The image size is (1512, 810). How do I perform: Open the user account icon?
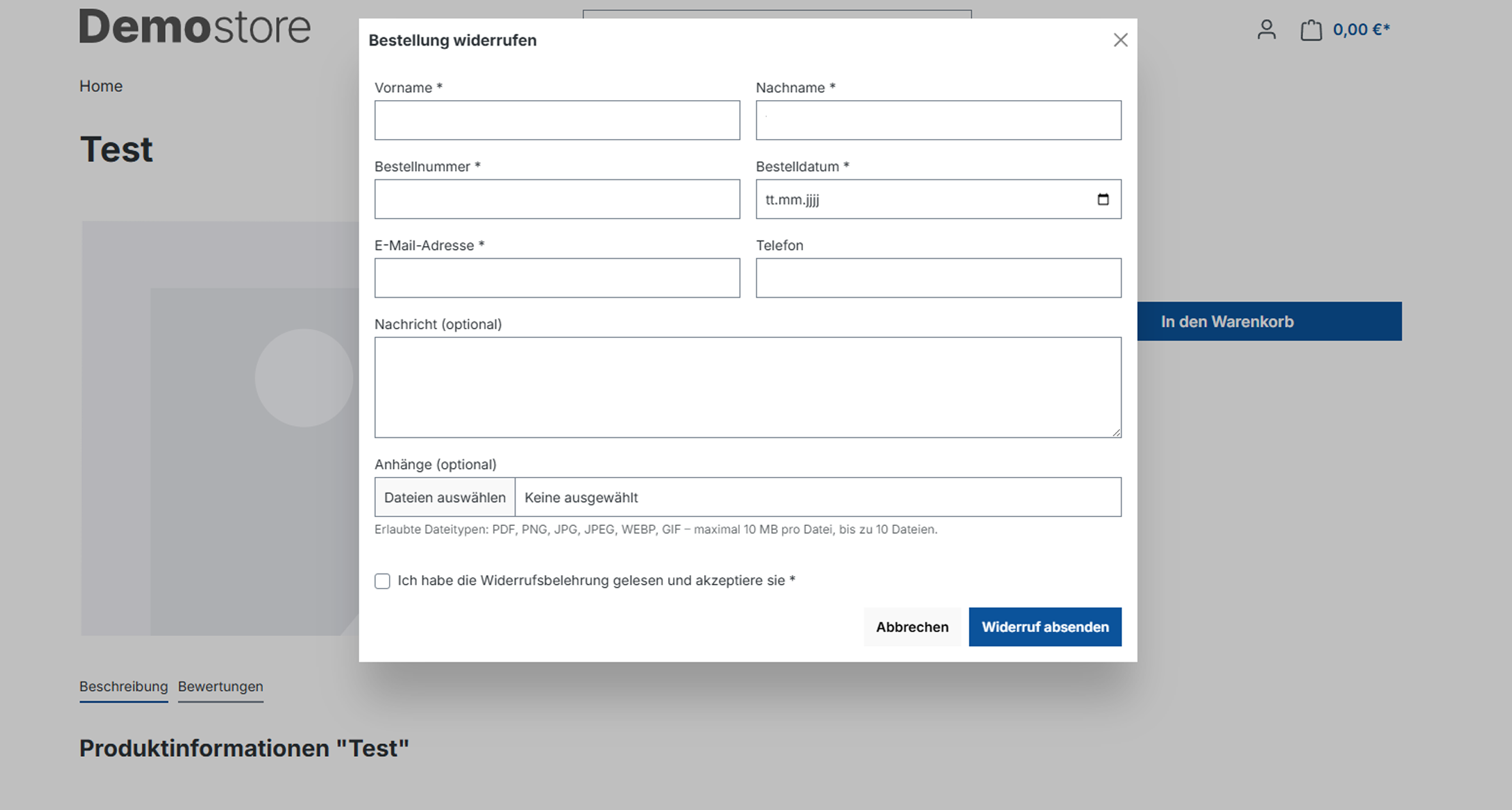pos(1266,30)
